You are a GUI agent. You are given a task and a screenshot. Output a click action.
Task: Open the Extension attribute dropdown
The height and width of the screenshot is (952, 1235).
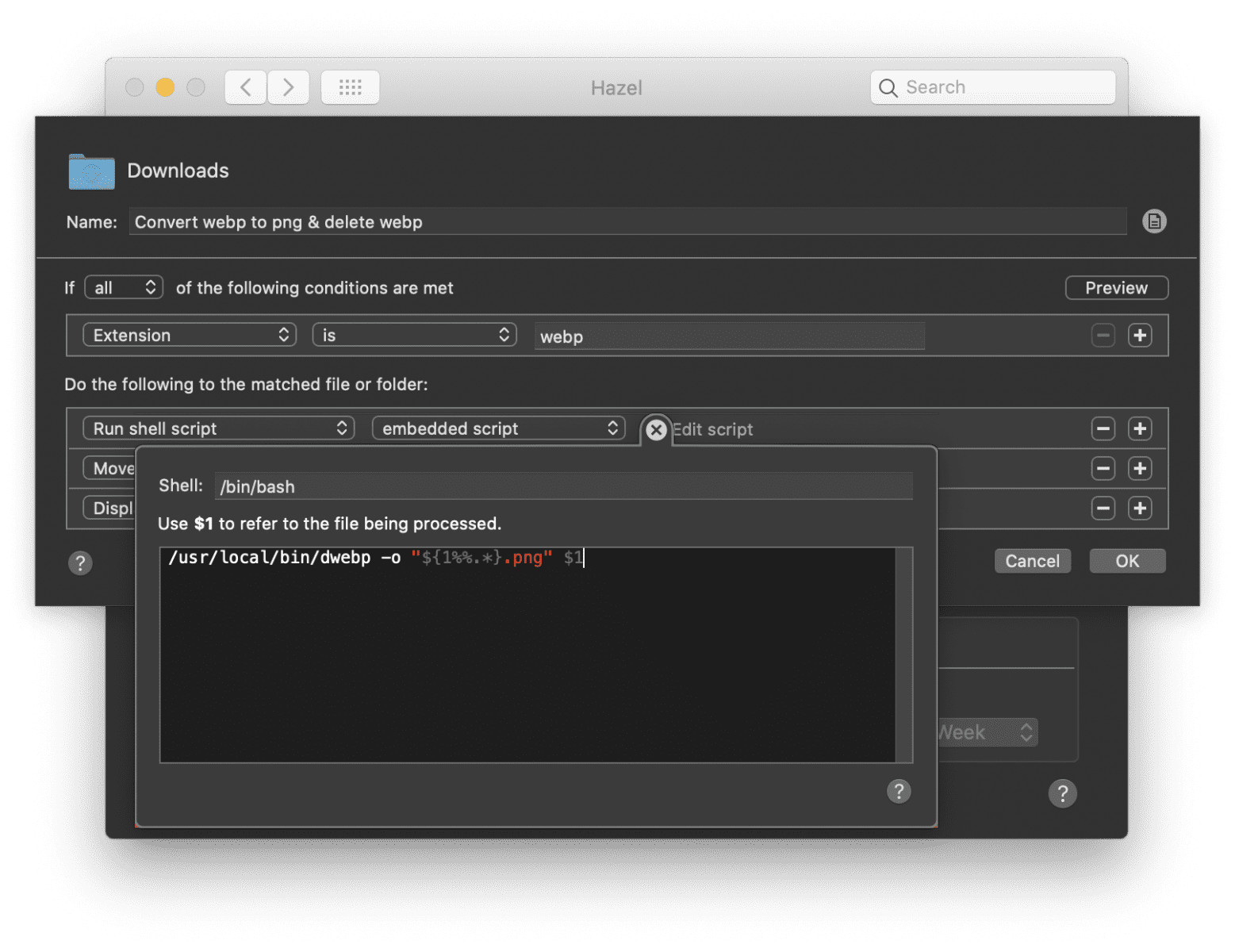tap(190, 335)
